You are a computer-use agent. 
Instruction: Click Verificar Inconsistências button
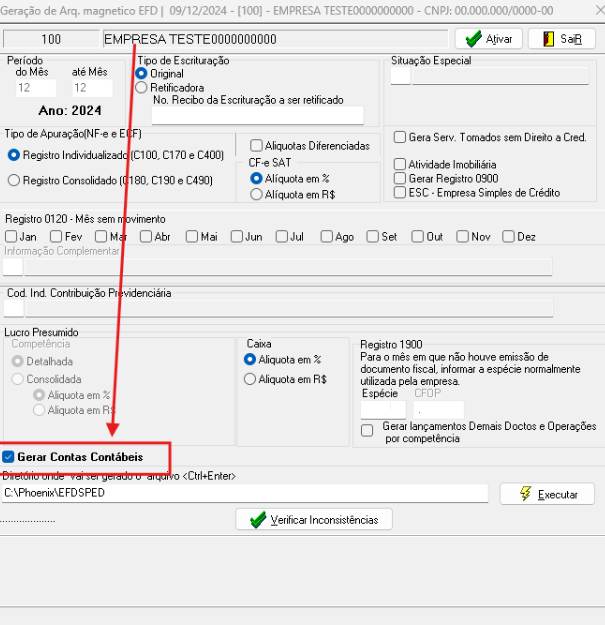click(x=314, y=519)
